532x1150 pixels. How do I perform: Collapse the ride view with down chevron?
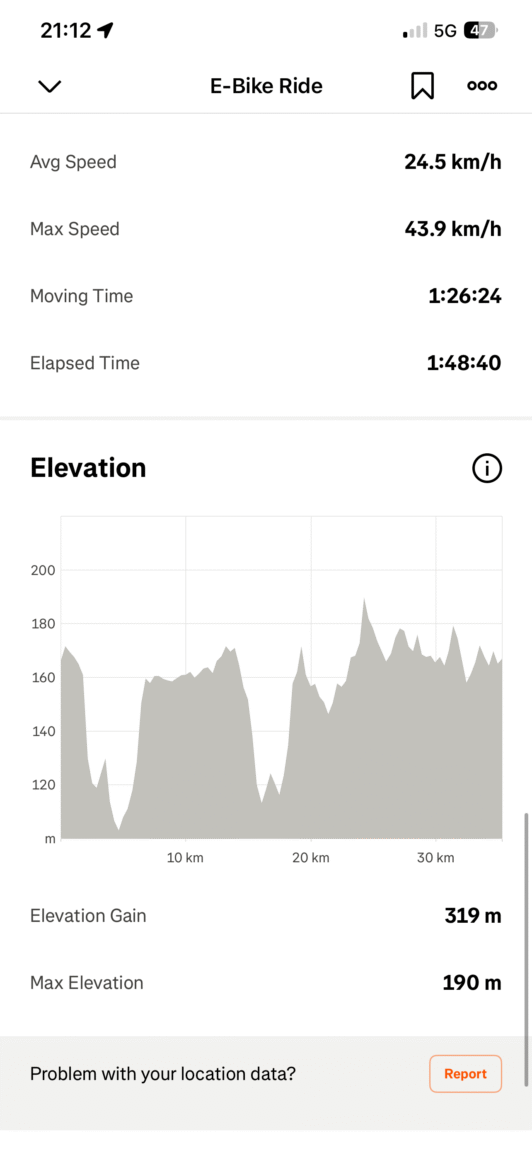(x=49, y=86)
